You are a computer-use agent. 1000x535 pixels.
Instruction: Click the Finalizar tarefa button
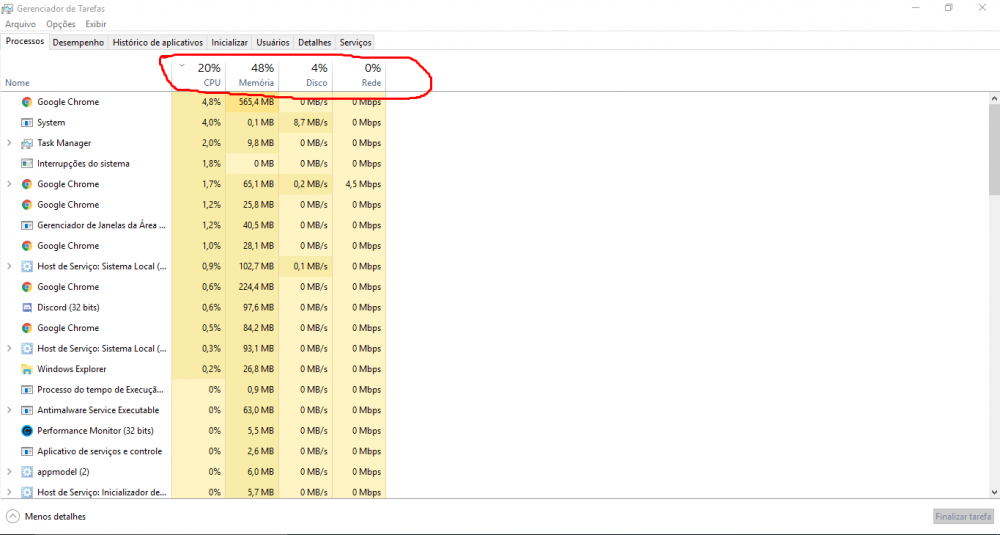pos(963,517)
